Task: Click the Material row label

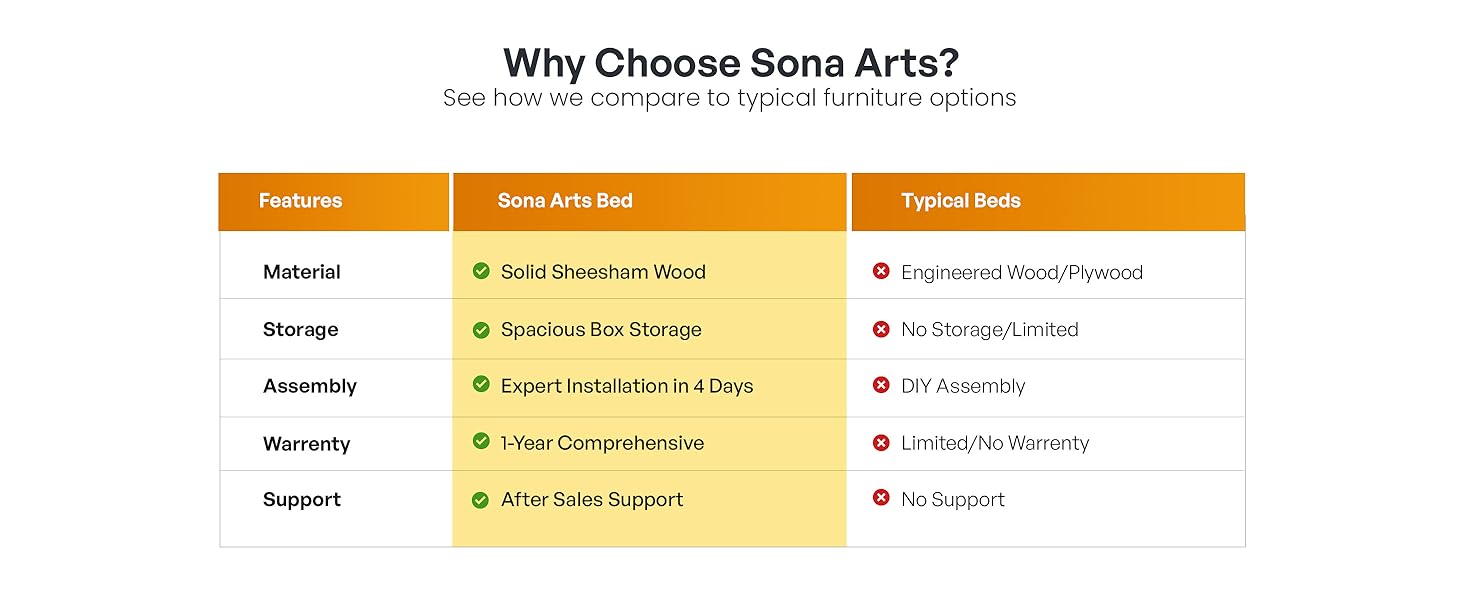Action: (301, 272)
